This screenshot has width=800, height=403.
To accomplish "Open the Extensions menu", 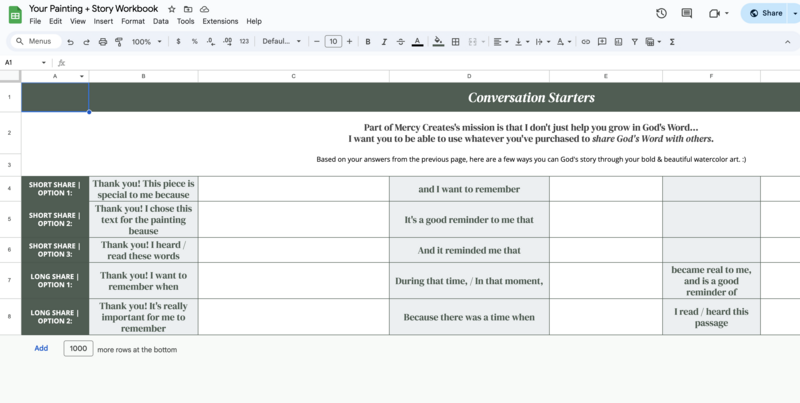I will pos(220,21).
